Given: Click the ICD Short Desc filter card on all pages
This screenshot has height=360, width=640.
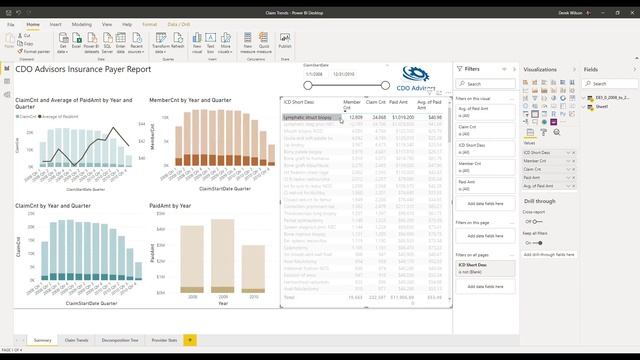Looking at the screenshot, I should [x=485, y=268].
